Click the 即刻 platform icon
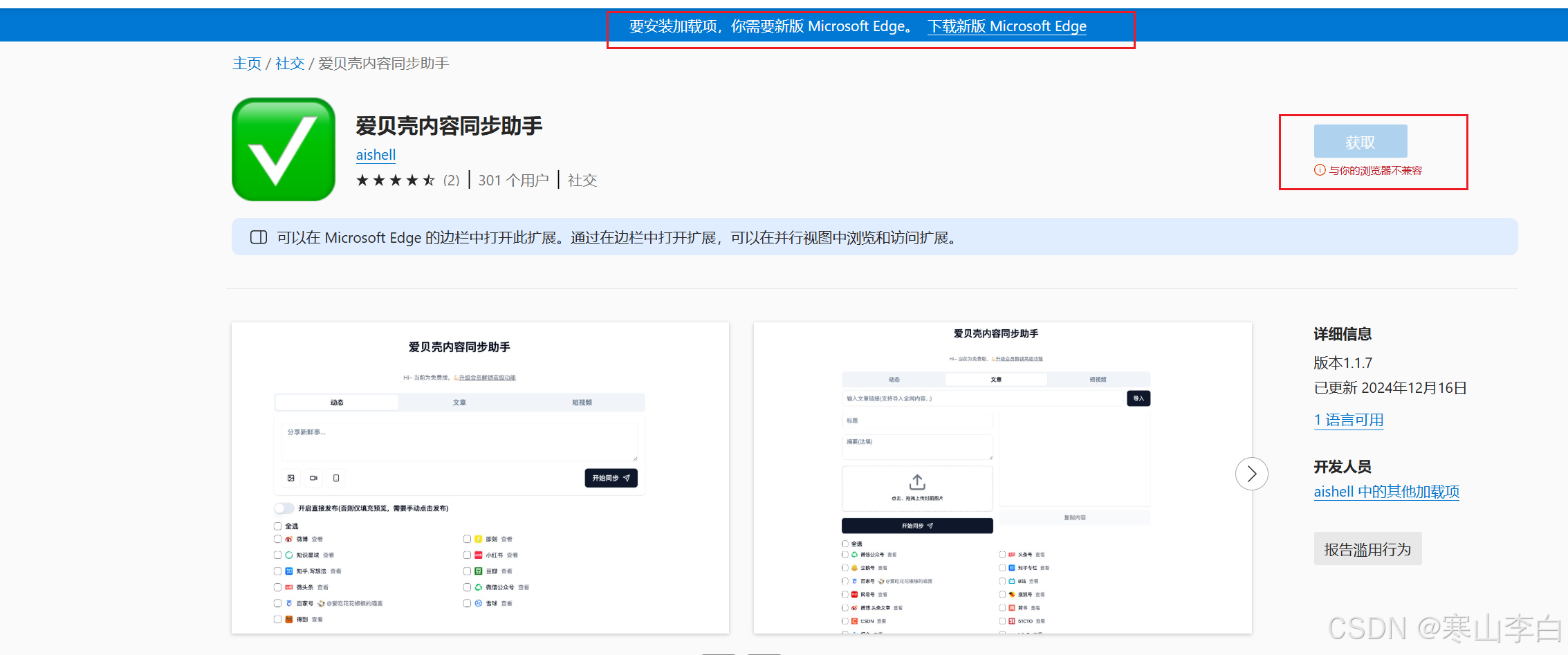This screenshot has height=655, width=1568. [x=478, y=539]
